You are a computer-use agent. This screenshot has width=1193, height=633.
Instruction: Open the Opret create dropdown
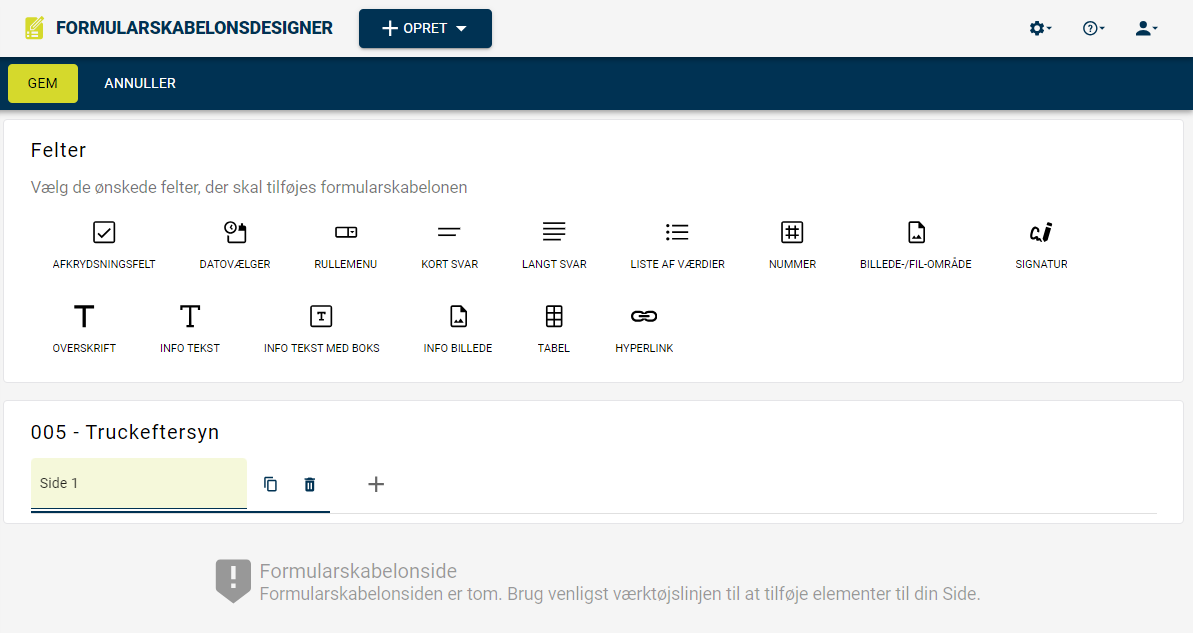(x=425, y=28)
